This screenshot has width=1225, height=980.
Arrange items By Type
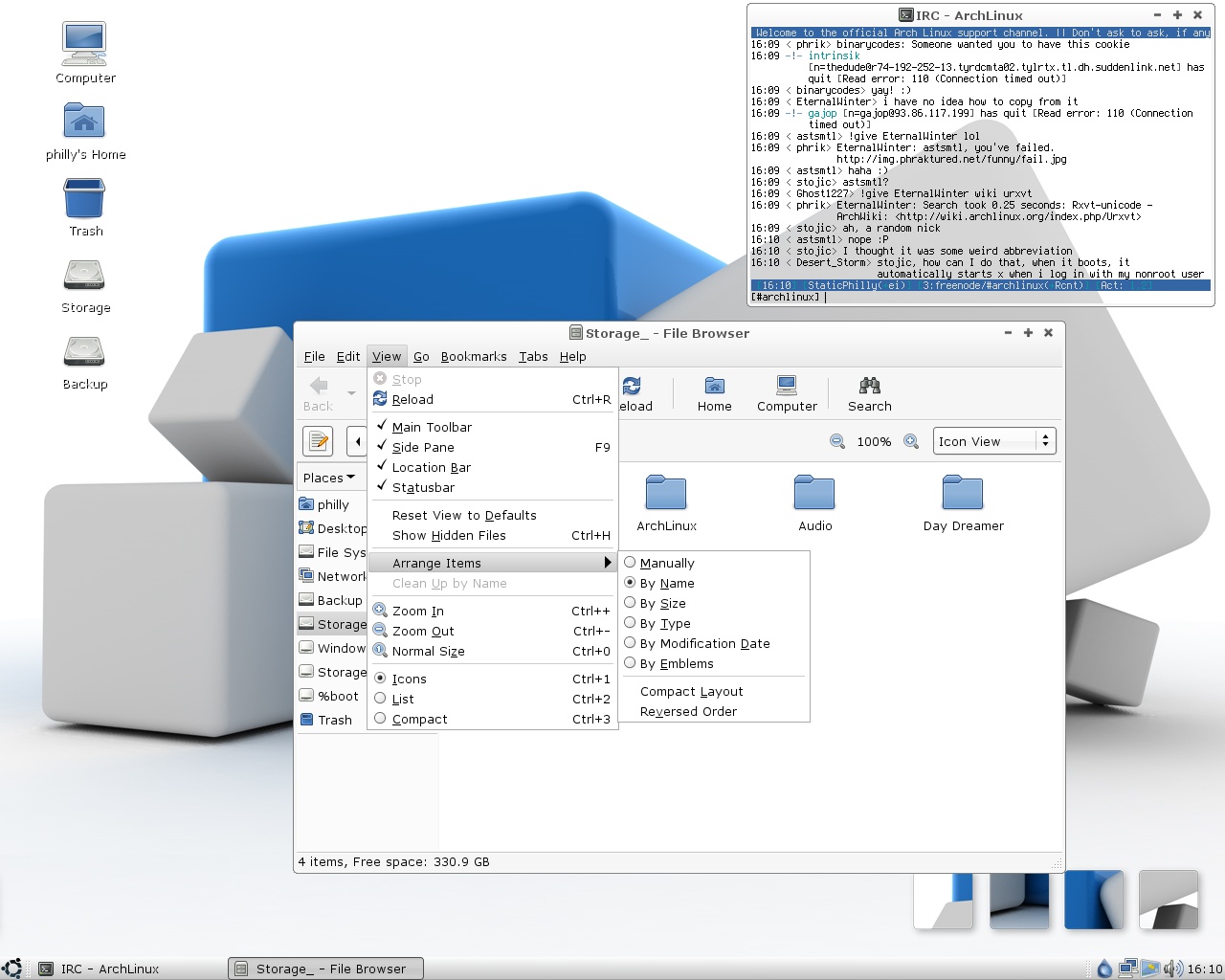(x=714, y=623)
